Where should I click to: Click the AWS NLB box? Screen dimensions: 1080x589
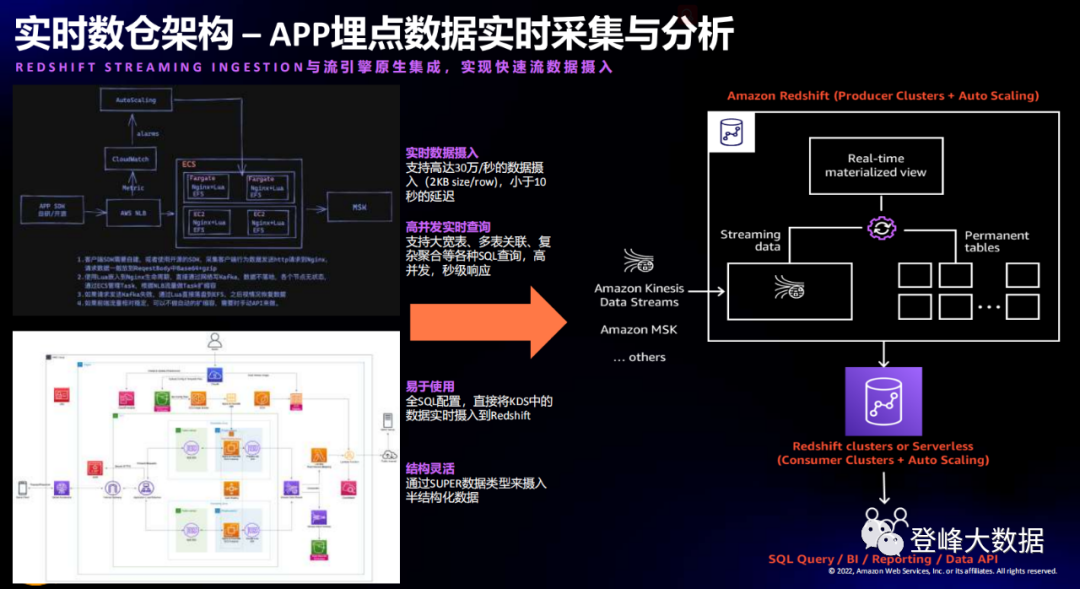click(x=134, y=213)
